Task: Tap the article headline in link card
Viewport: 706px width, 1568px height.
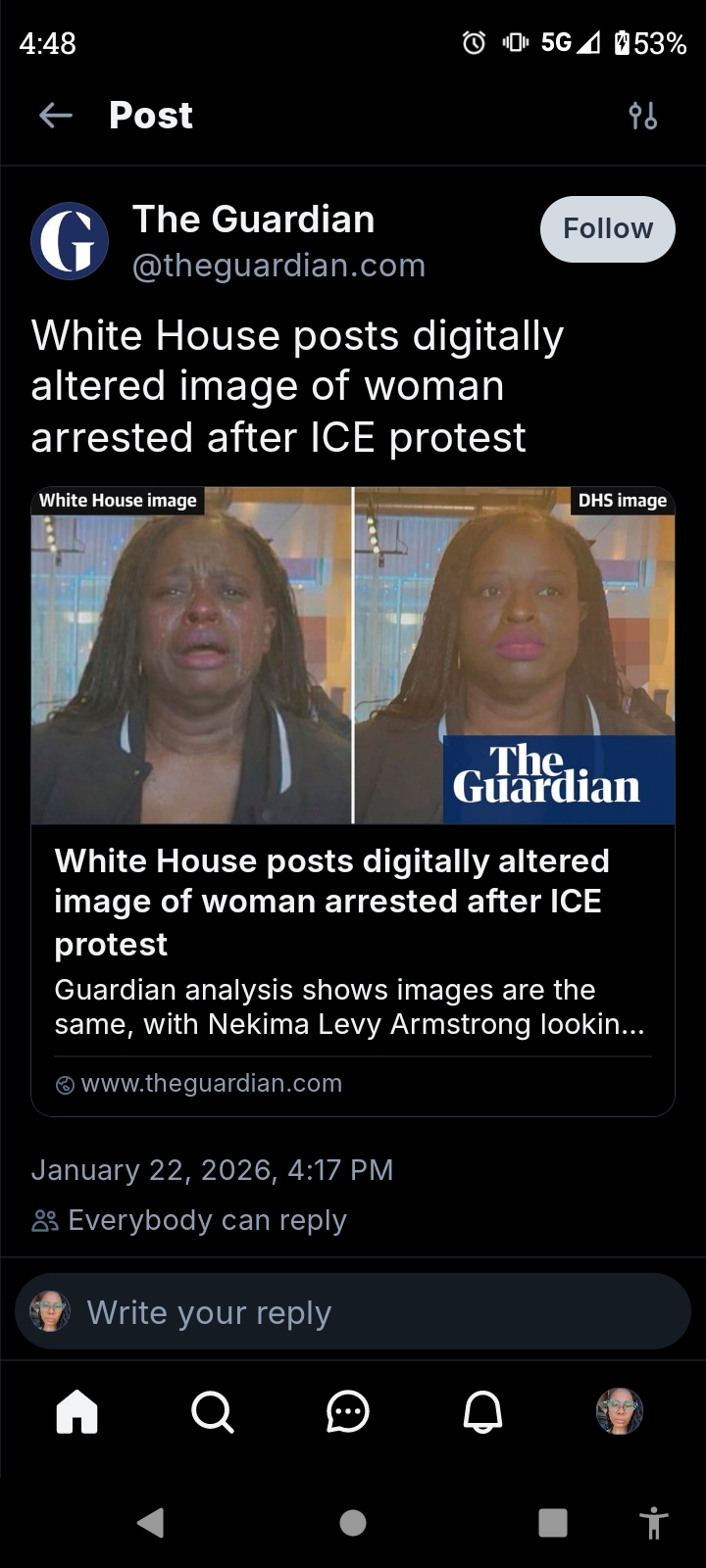Action: coord(333,903)
